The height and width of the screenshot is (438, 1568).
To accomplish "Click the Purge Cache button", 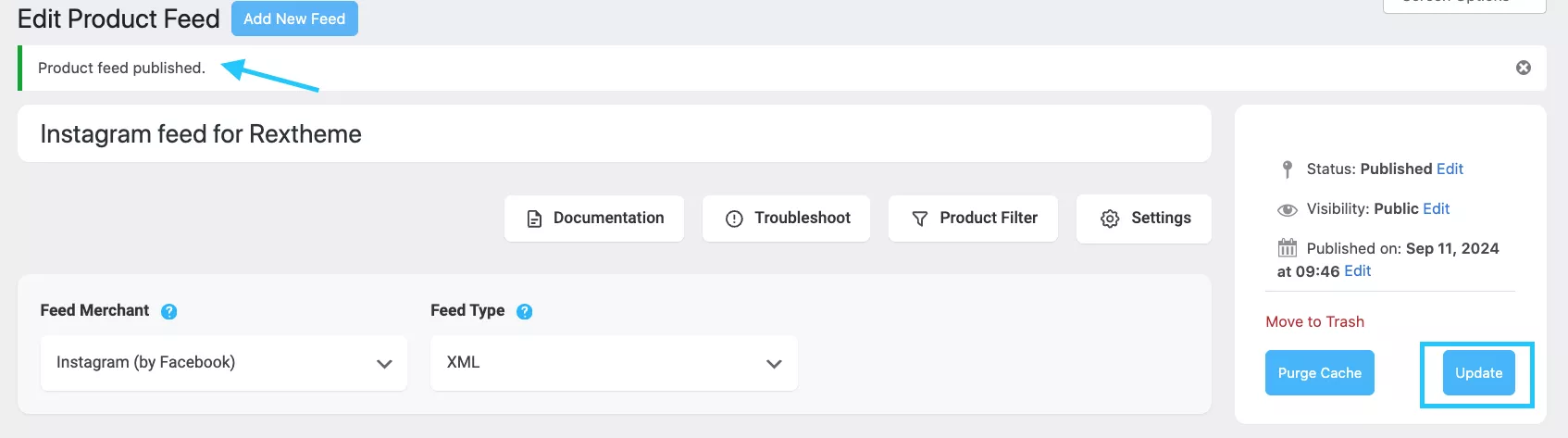I will 1320,372.
